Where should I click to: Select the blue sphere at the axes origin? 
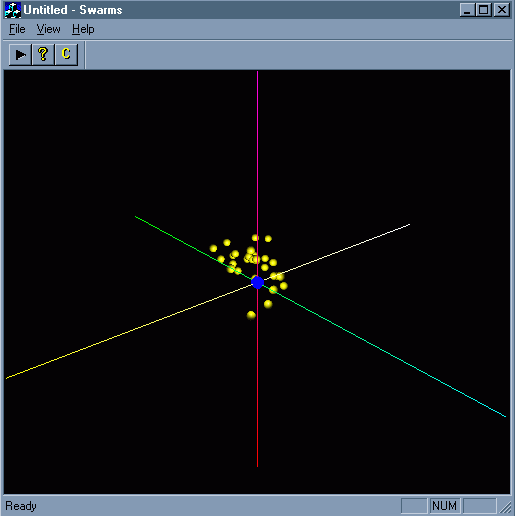[257, 283]
